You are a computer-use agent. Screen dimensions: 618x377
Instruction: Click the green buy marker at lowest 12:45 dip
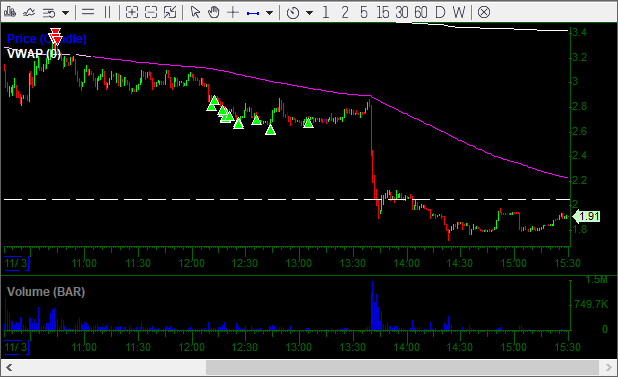[x=270, y=130]
